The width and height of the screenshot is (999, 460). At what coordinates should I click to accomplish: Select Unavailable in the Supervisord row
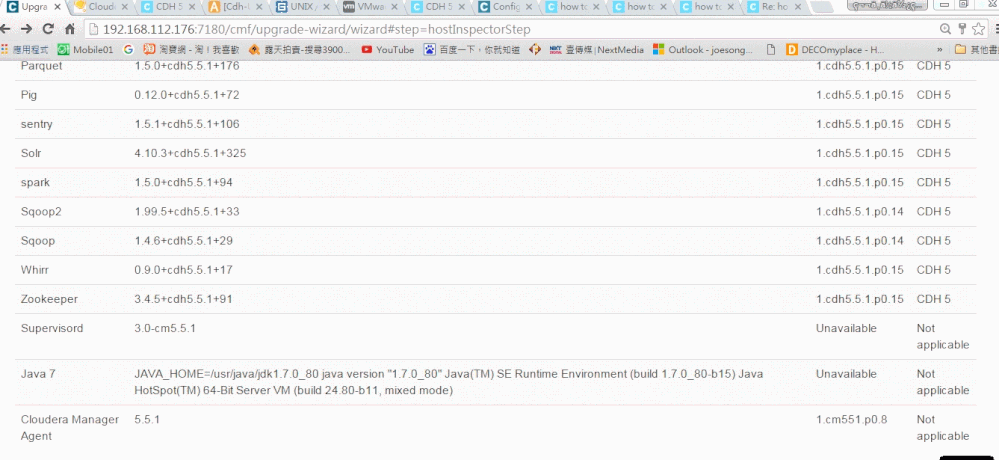coord(846,329)
